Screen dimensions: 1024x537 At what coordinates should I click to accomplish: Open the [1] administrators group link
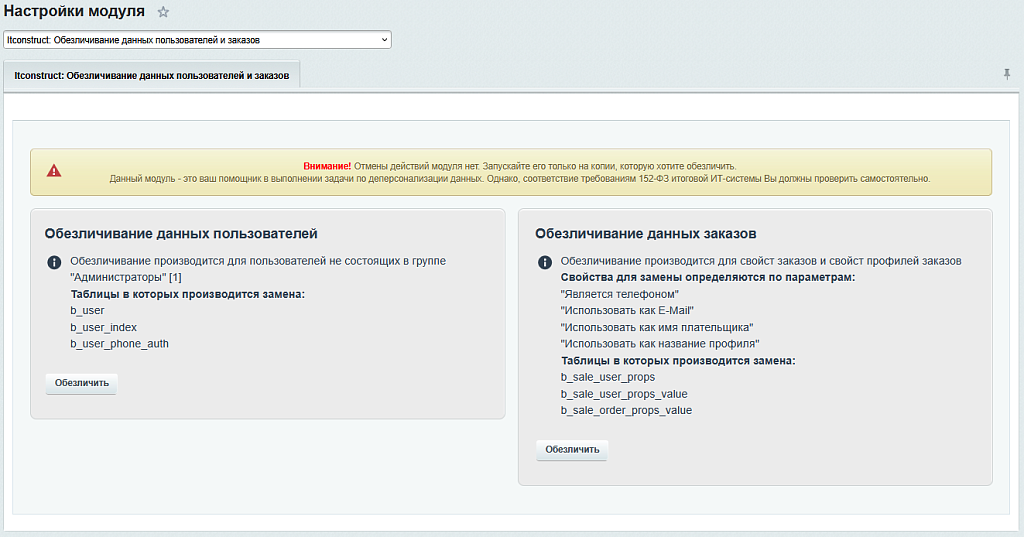(175, 277)
